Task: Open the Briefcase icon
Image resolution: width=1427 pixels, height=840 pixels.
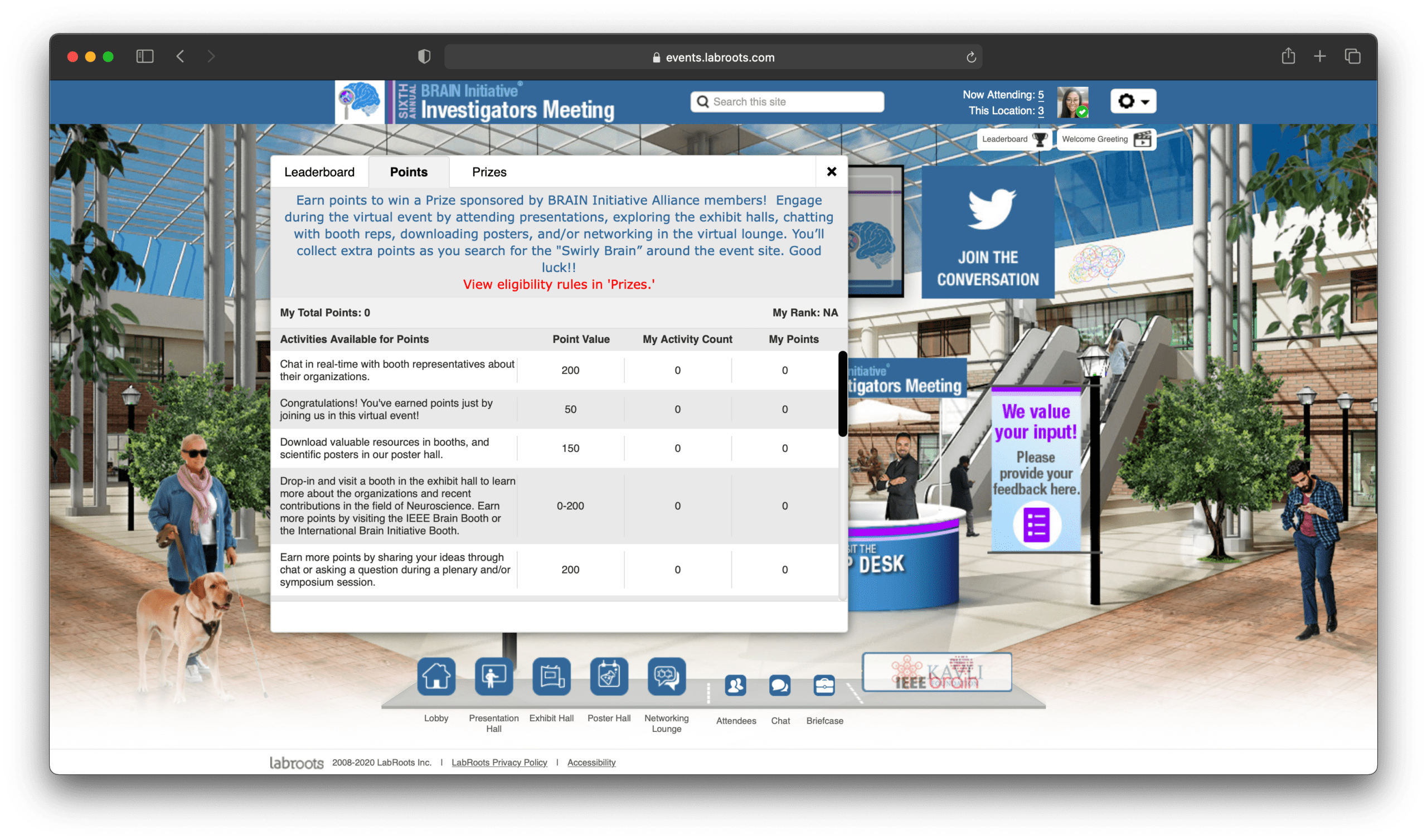Action: 824,686
